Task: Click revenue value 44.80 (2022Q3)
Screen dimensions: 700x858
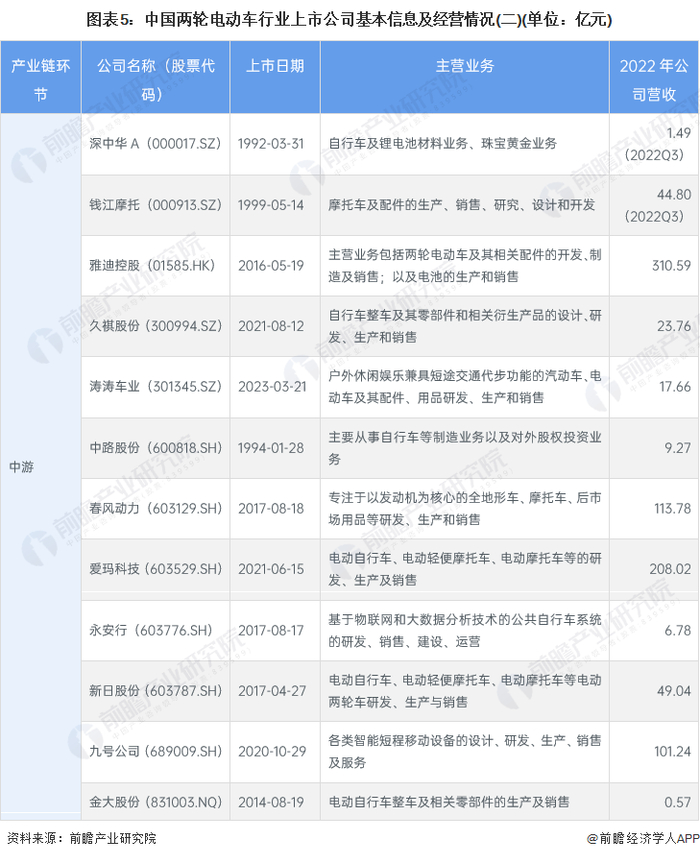Action: 657,206
